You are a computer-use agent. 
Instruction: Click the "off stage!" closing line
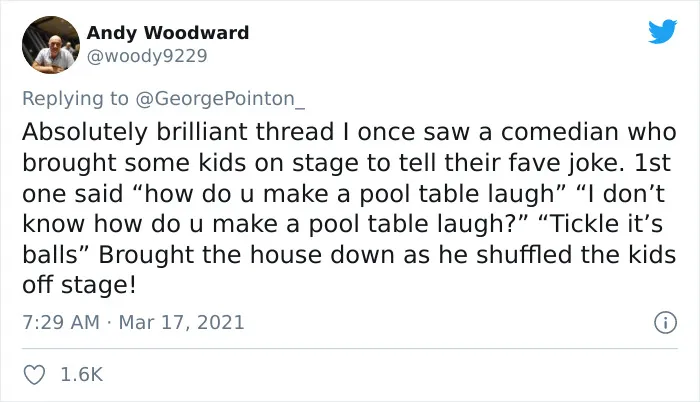click(79, 285)
